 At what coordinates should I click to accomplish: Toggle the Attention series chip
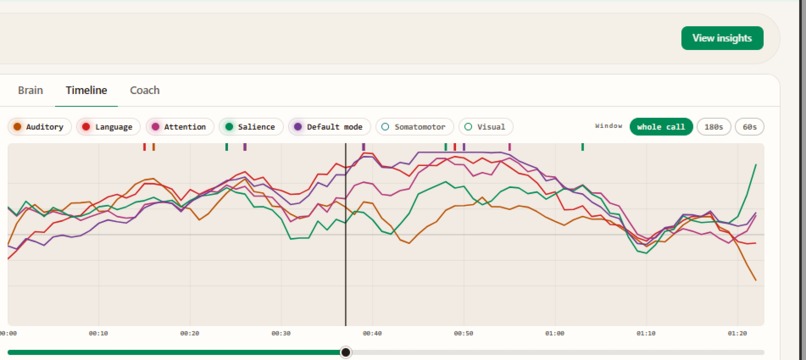click(x=179, y=127)
